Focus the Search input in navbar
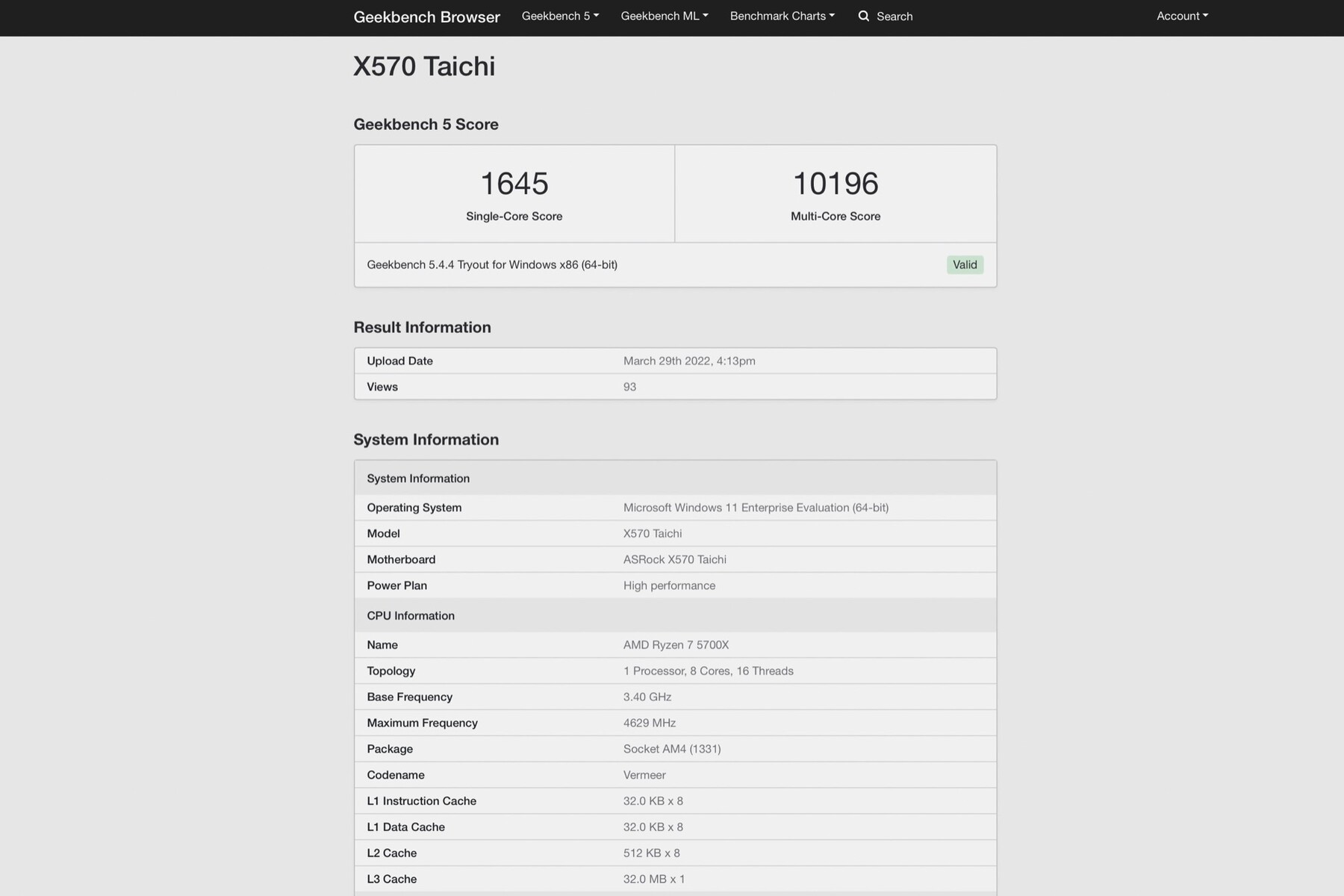The width and height of the screenshot is (1344, 896). tap(895, 16)
